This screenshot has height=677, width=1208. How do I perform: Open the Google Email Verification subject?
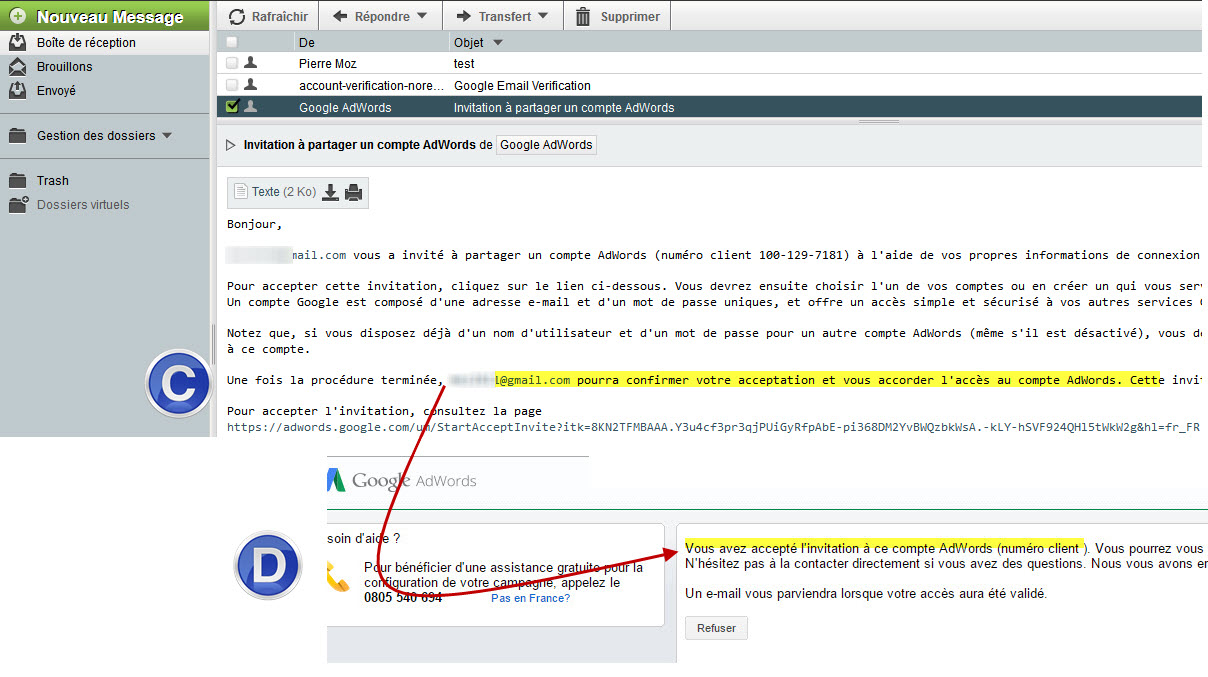[522, 86]
